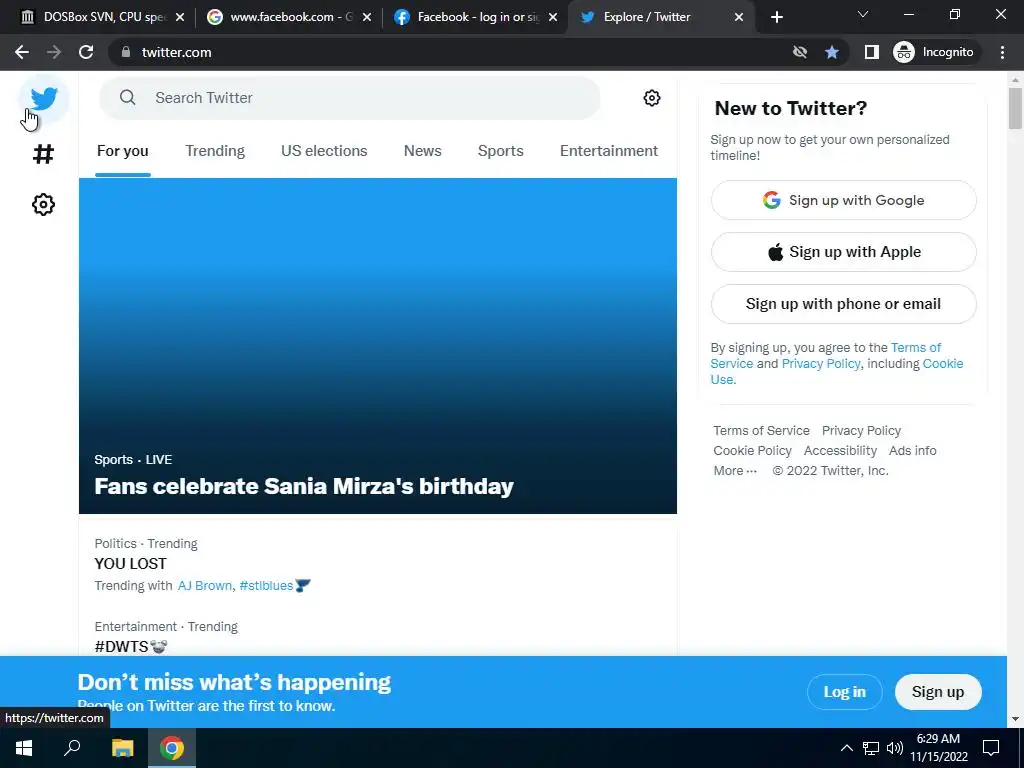1024x768 pixels.
Task: Open Windows taskbar search
Action: 72,748
